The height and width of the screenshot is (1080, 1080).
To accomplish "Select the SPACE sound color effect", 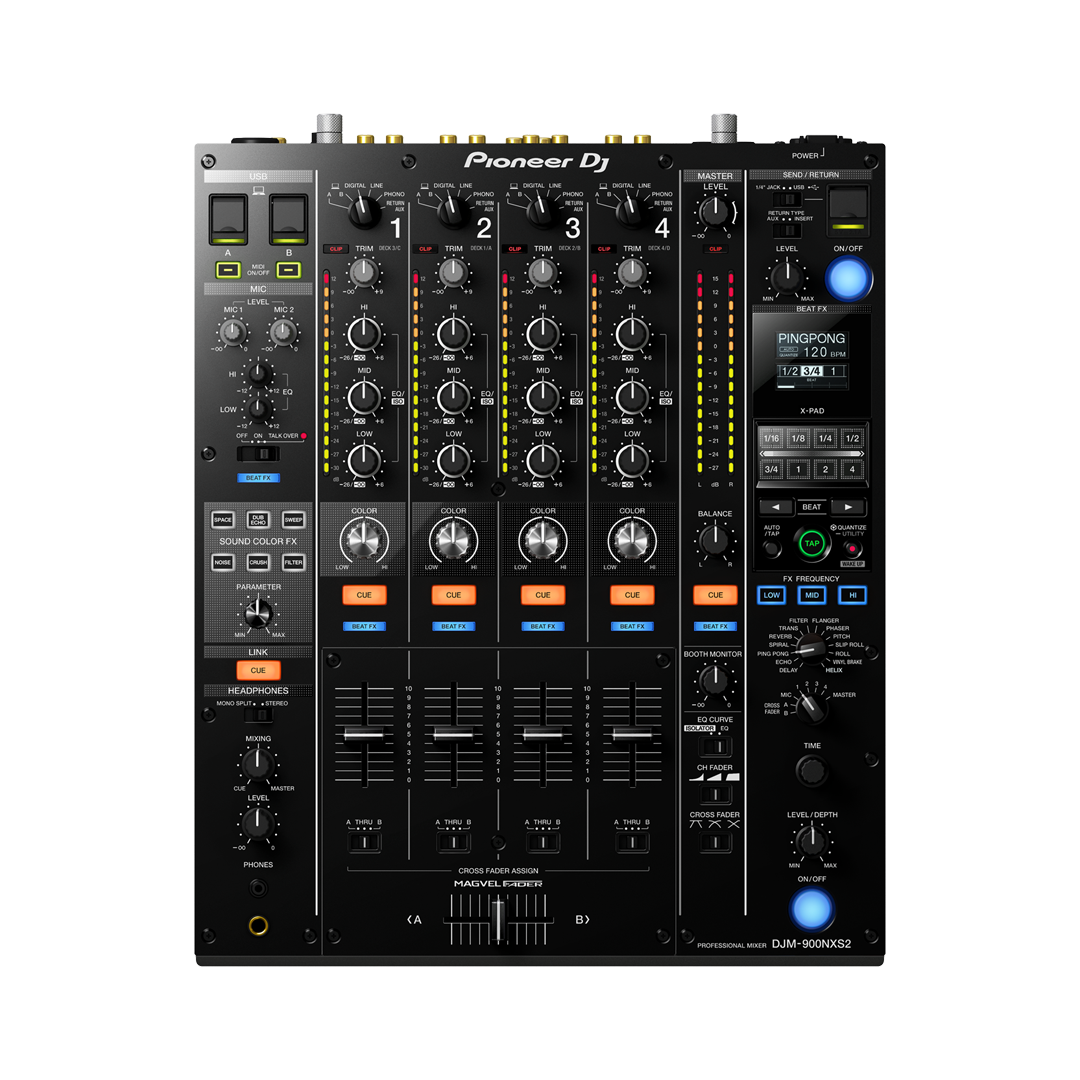I will click(x=222, y=520).
